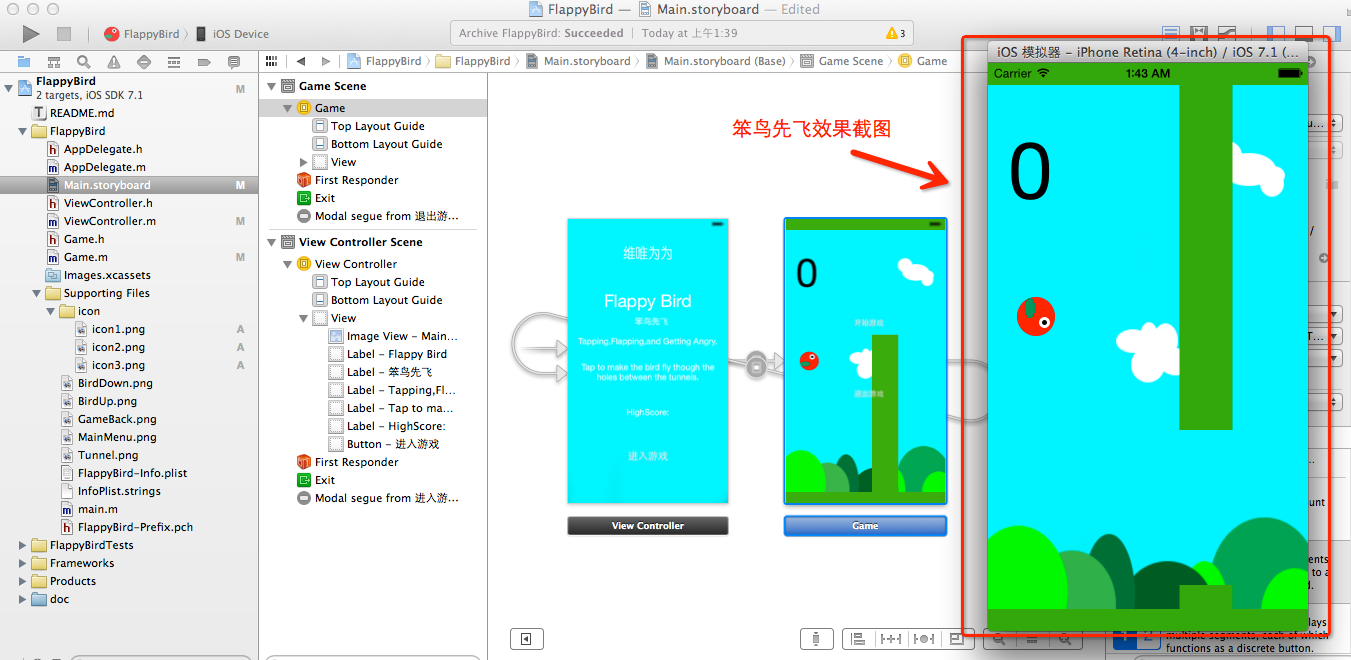The image size is (1351, 660).
Task: Switch to the Symbol navigator icon
Action: [x=54, y=62]
